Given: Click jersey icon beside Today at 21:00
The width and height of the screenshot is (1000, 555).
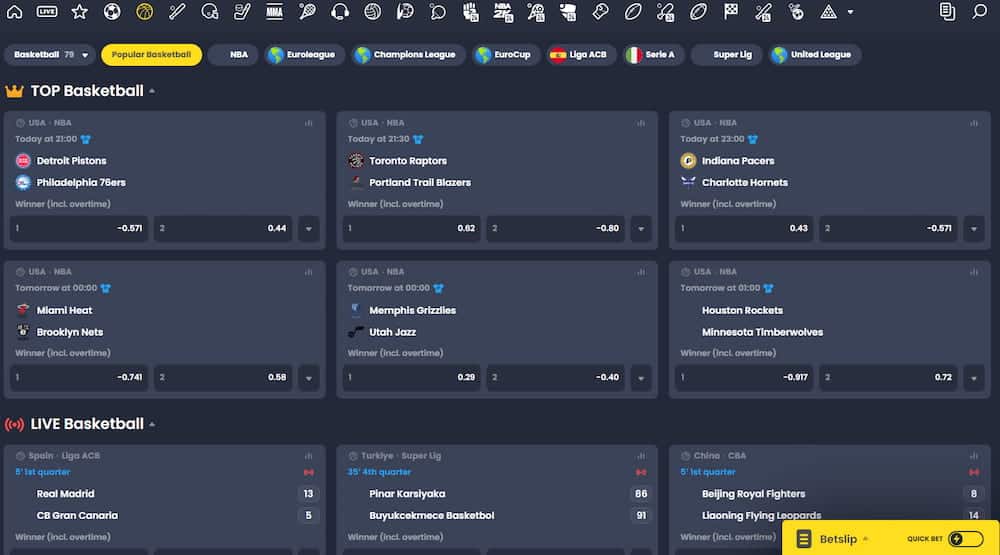Looking at the screenshot, I should (85, 139).
